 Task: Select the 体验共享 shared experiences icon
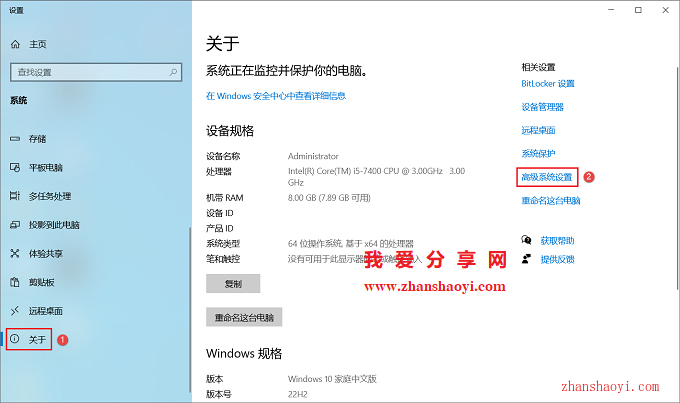(x=15, y=253)
